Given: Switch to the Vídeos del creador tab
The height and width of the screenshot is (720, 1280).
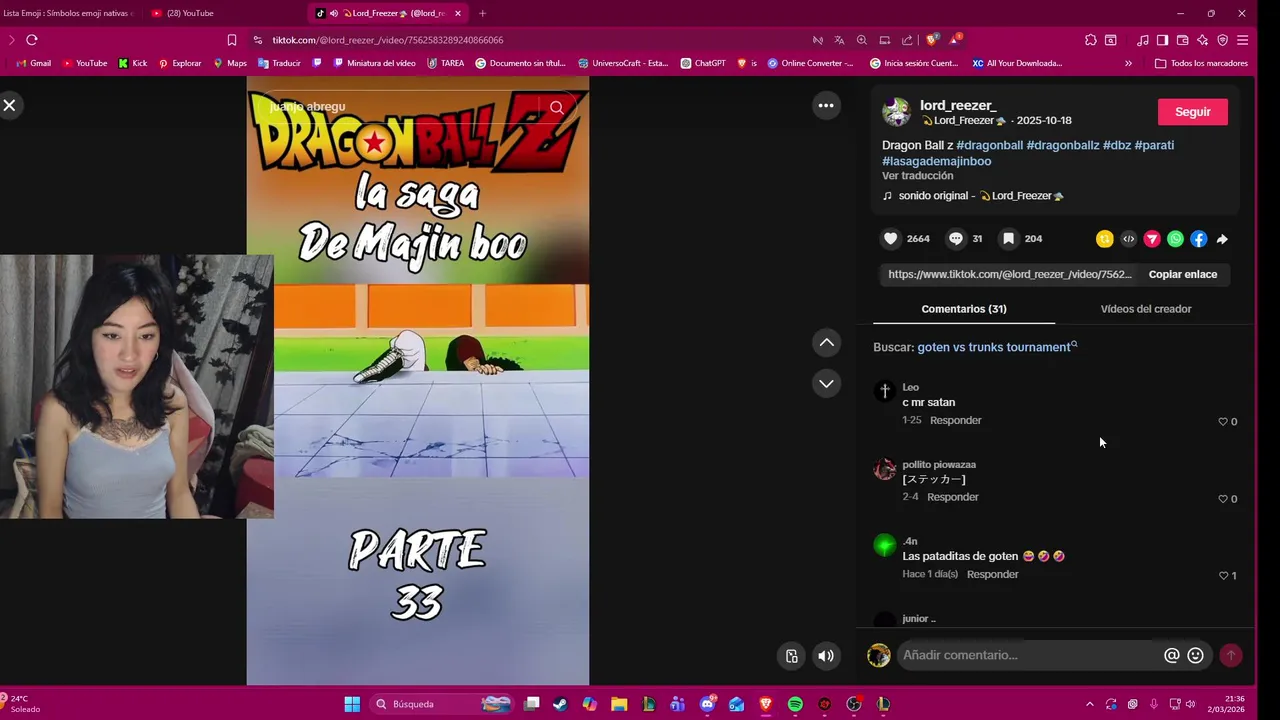Looking at the screenshot, I should click(x=1145, y=309).
